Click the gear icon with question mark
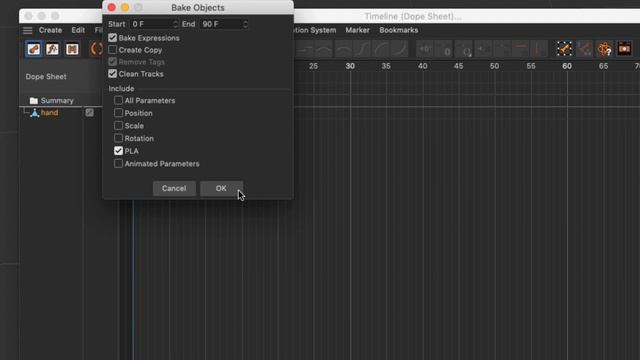 (x=604, y=49)
